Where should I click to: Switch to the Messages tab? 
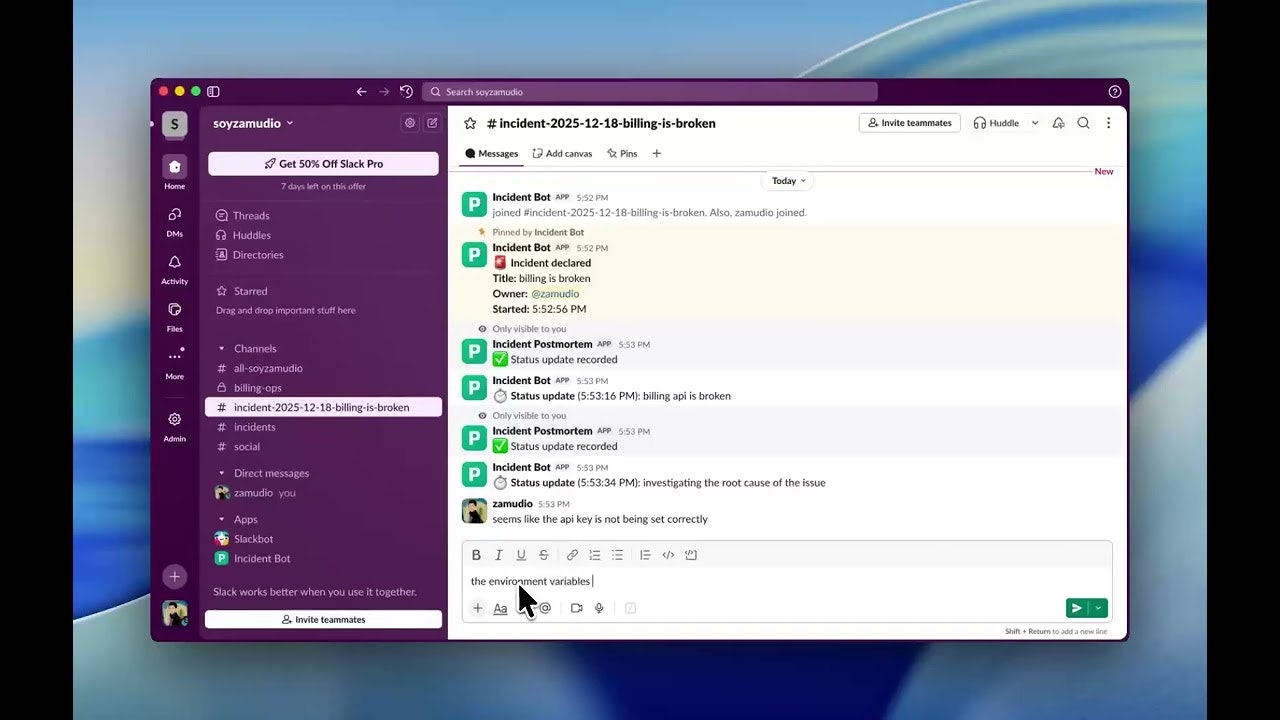coord(491,154)
